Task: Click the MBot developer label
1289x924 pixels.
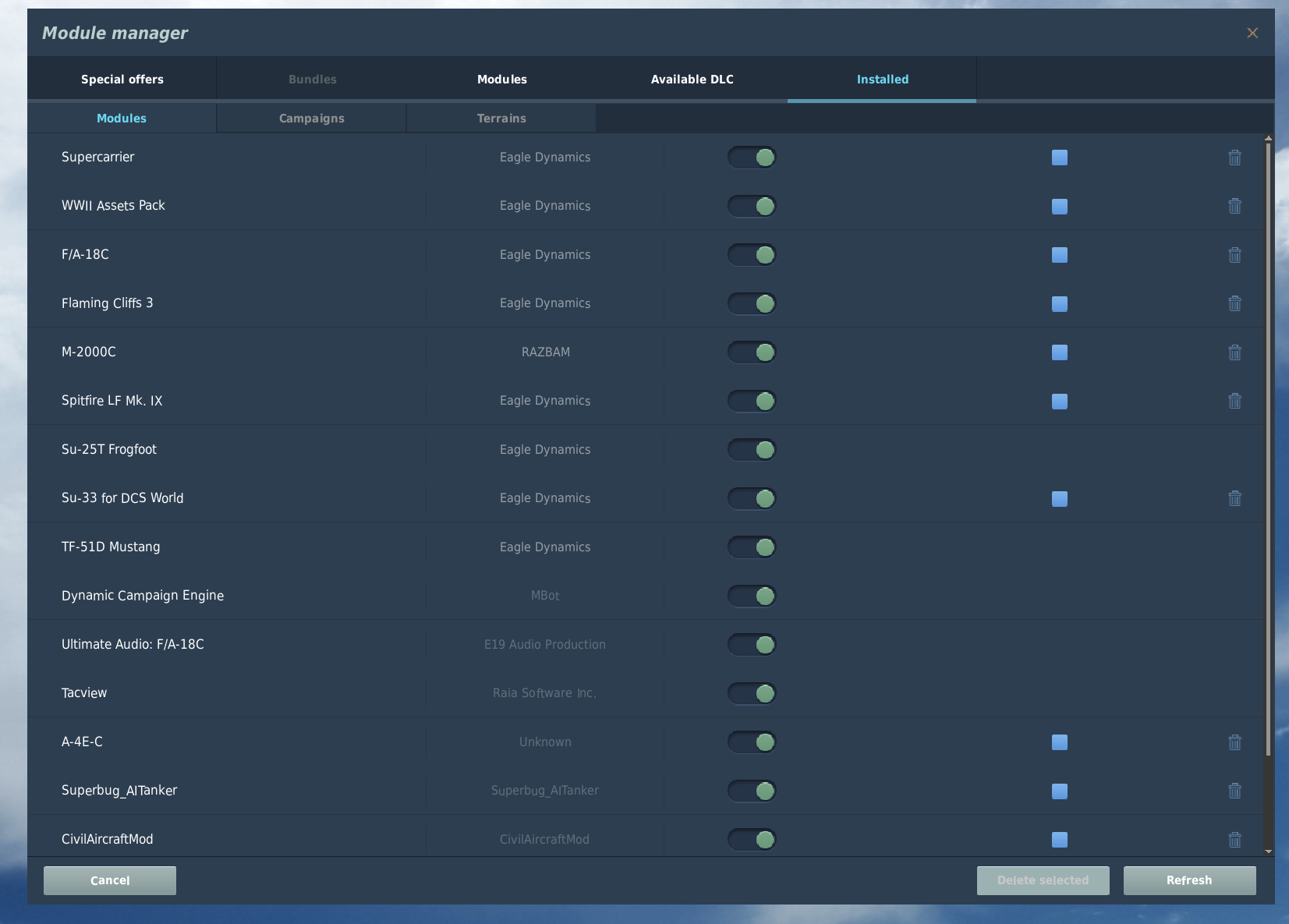Action: pos(545,596)
